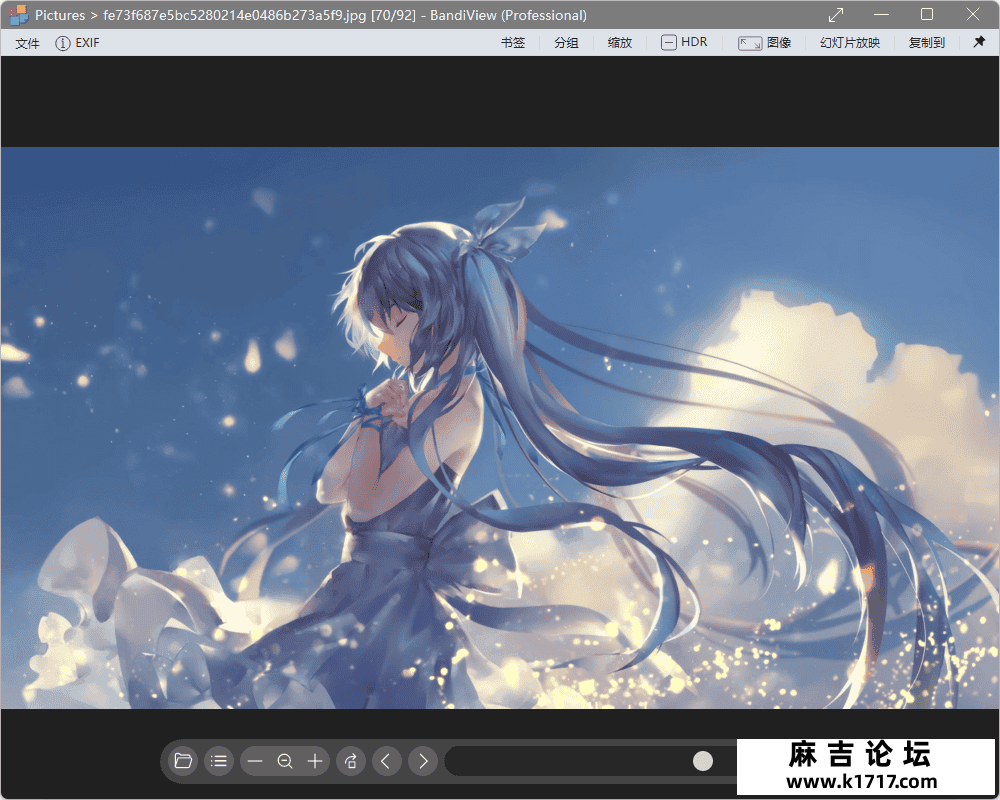
Task: Open a folder with the folder icon
Action: (x=183, y=761)
